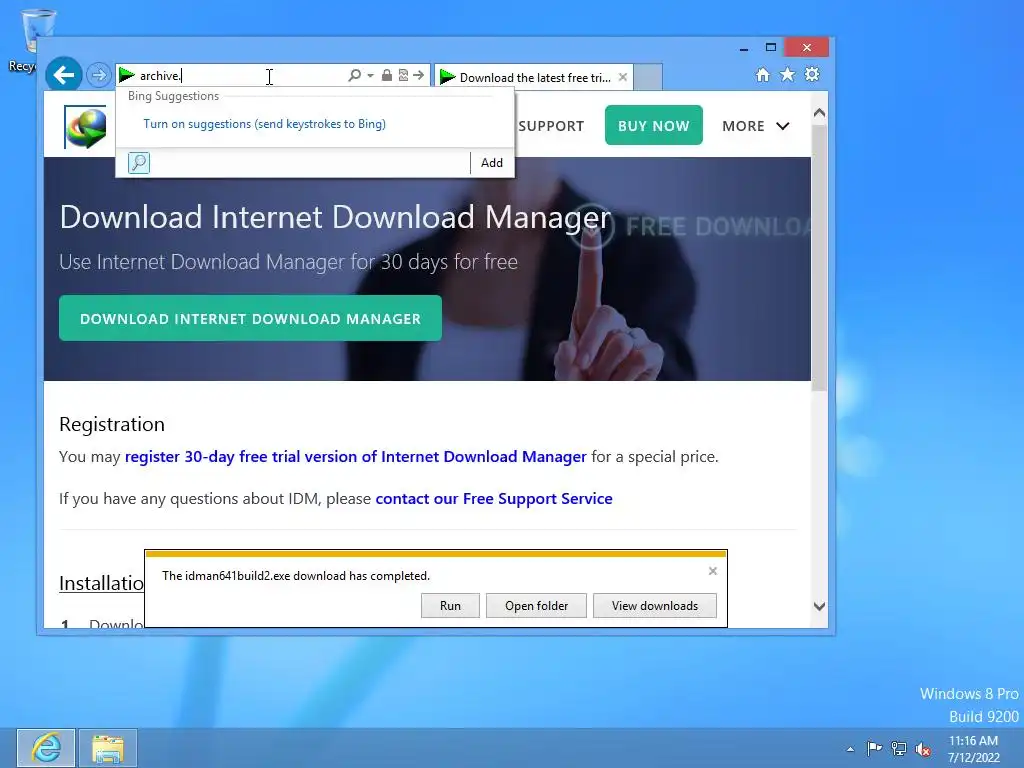The height and width of the screenshot is (768, 1024).
Task: Click the browser Back arrow button
Action: tap(63, 75)
